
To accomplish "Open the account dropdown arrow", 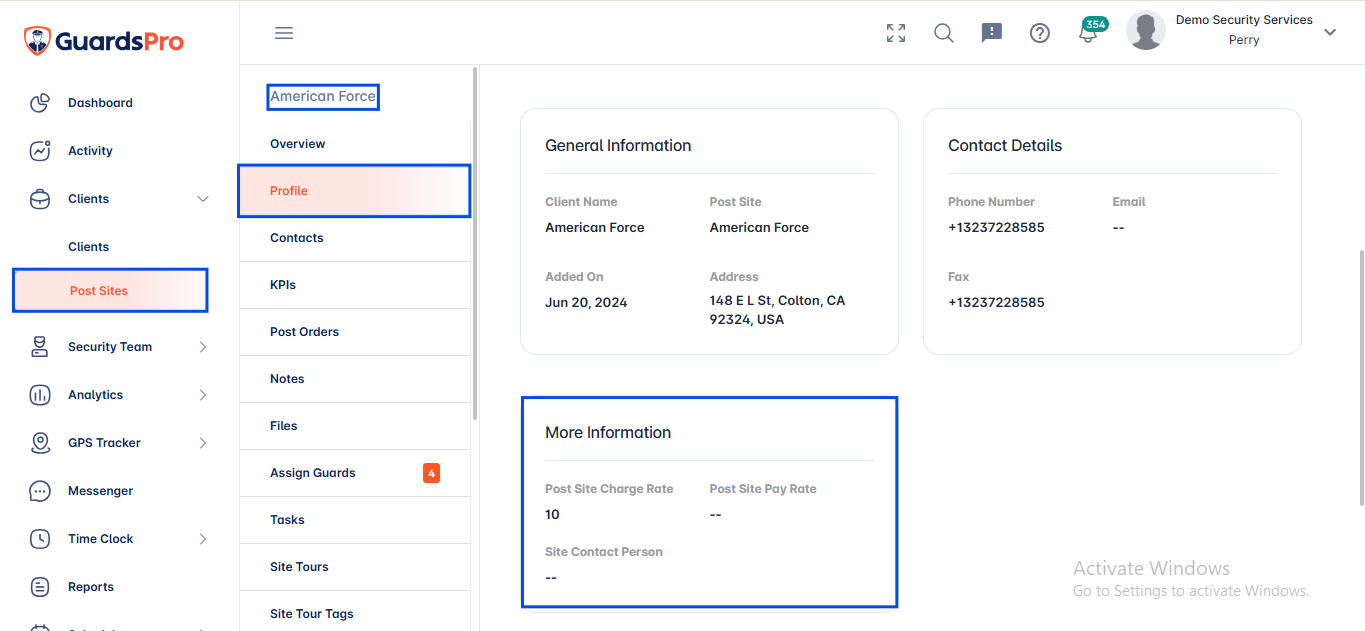I will pyautogui.click(x=1330, y=32).
